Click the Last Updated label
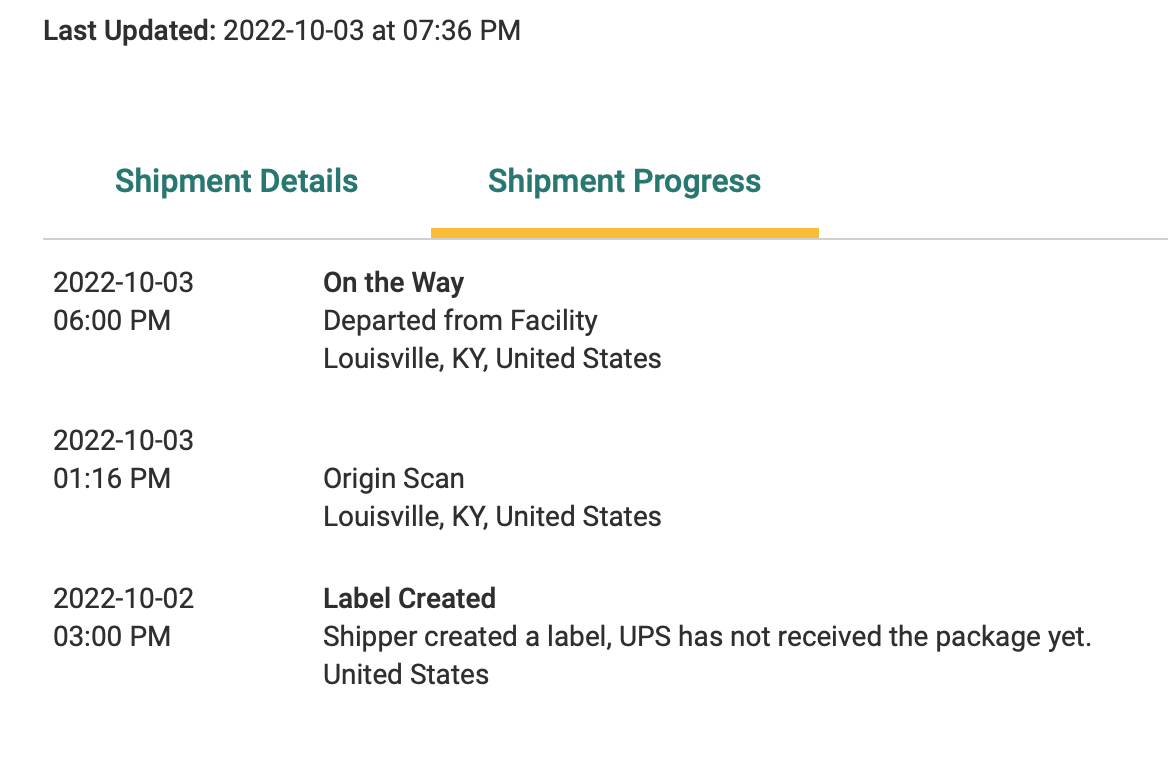The height and width of the screenshot is (782, 1168). [129, 31]
